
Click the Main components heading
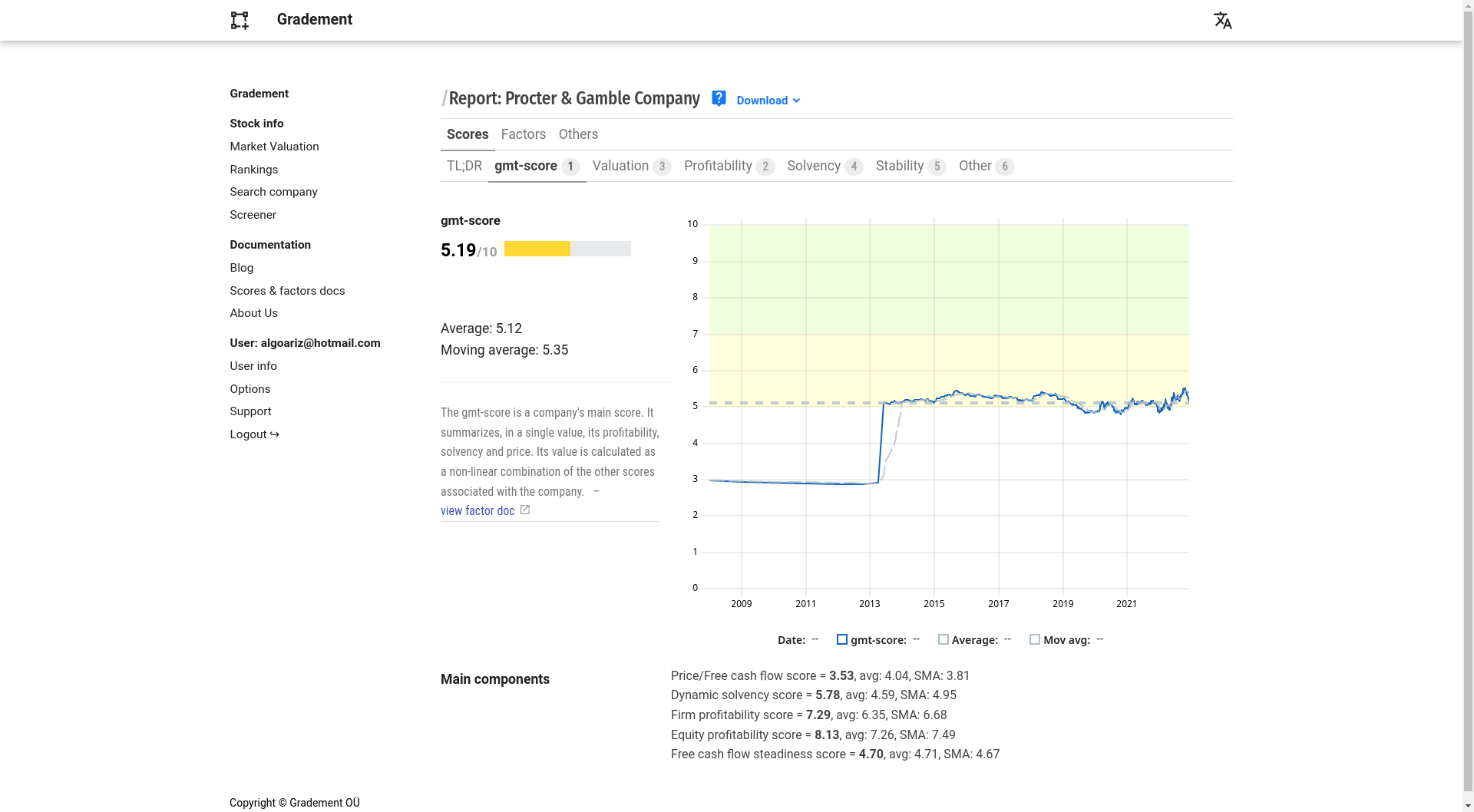point(495,679)
